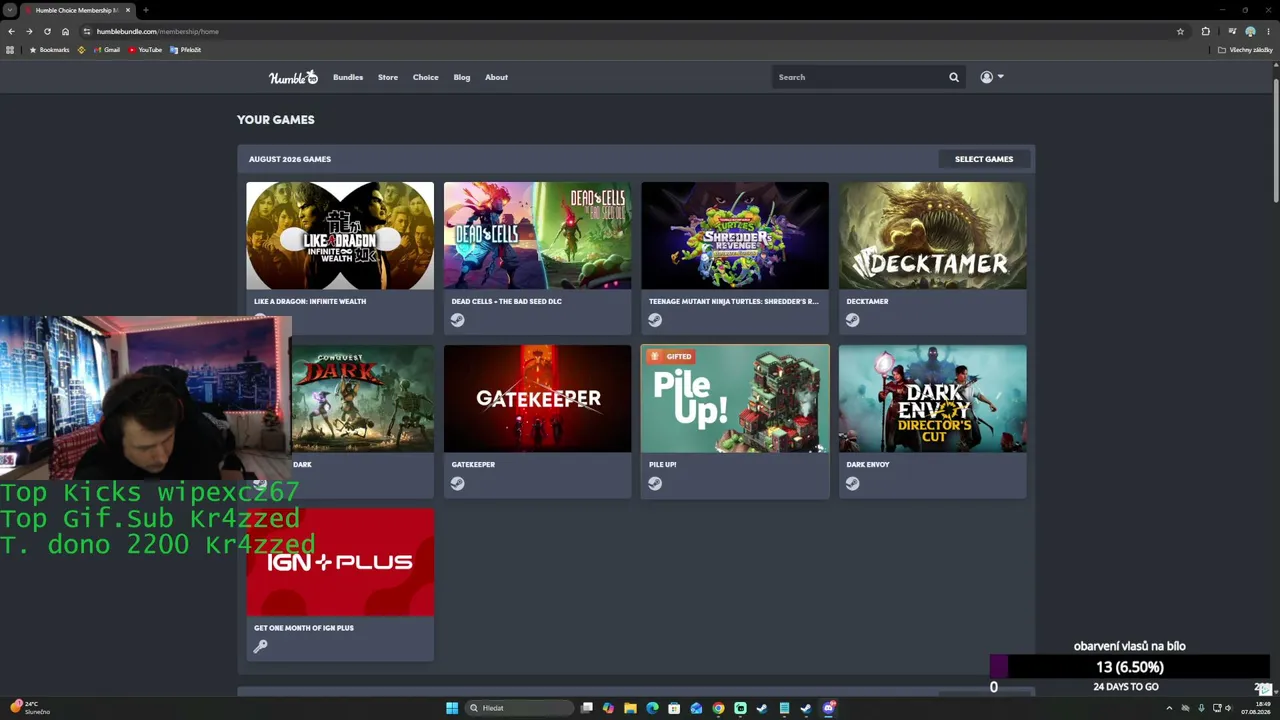Image resolution: width=1280 pixels, height=720 pixels.
Task: Go back with the browser back arrow
Action: coord(11,31)
